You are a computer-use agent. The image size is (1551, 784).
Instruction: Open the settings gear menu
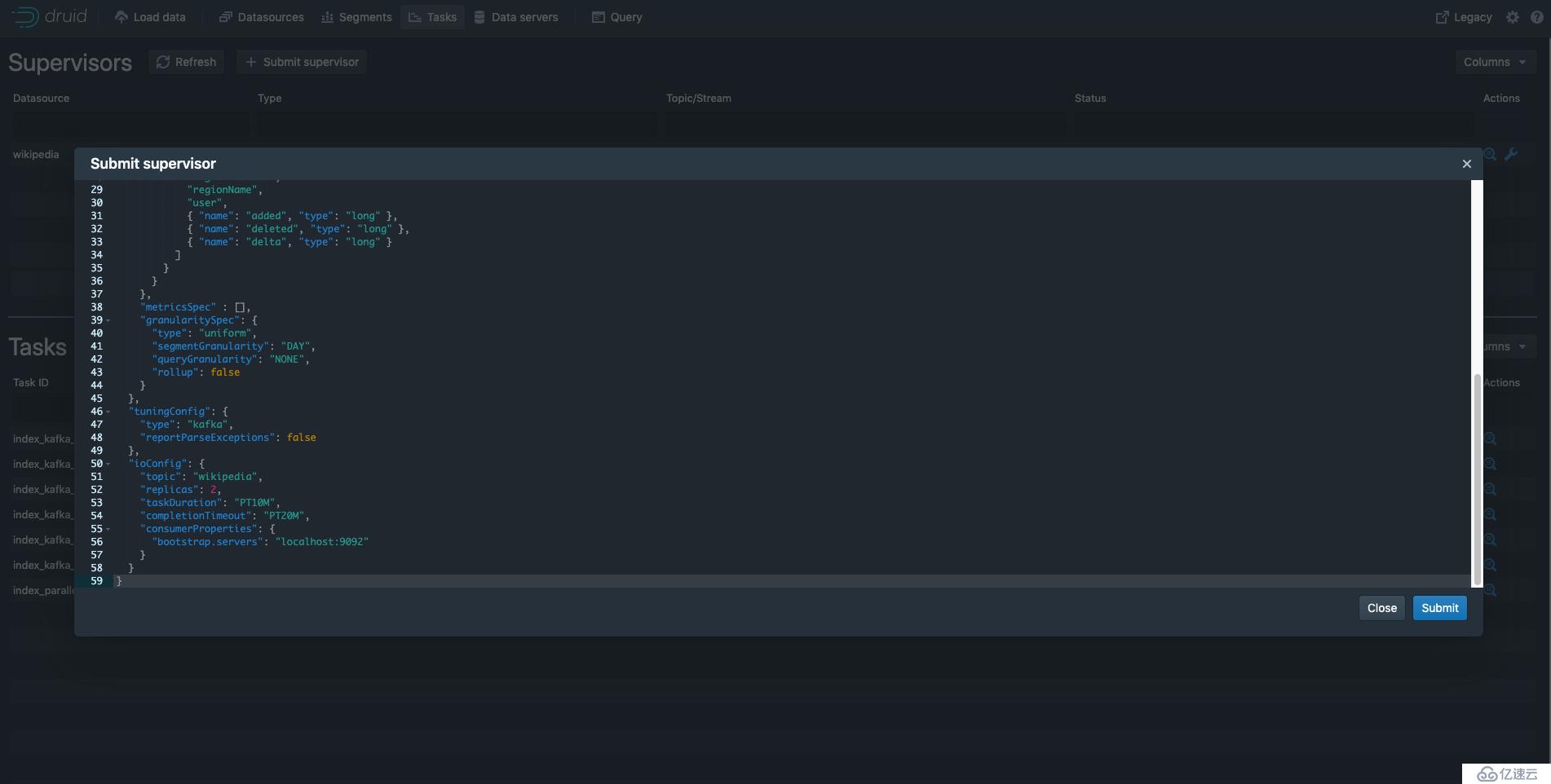click(1513, 17)
